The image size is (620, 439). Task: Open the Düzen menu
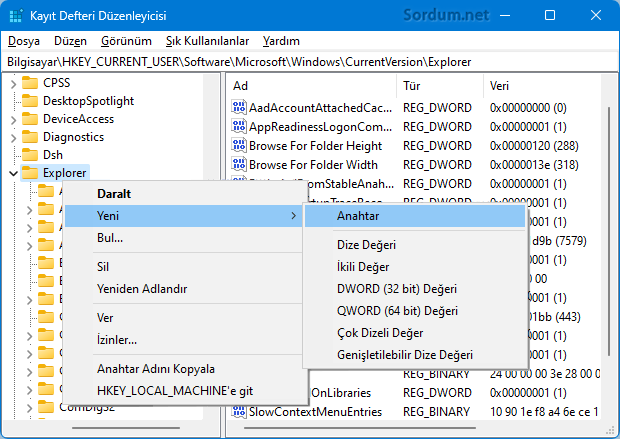tap(70, 41)
